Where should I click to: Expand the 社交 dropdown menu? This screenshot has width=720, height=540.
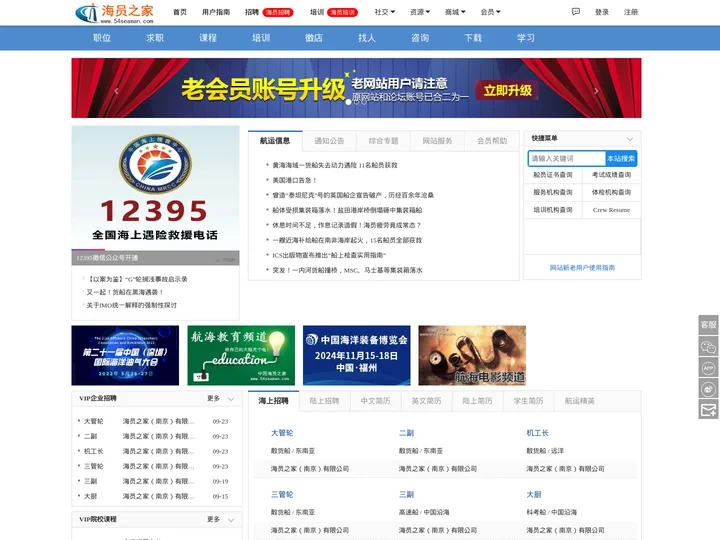click(x=384, y=12)
